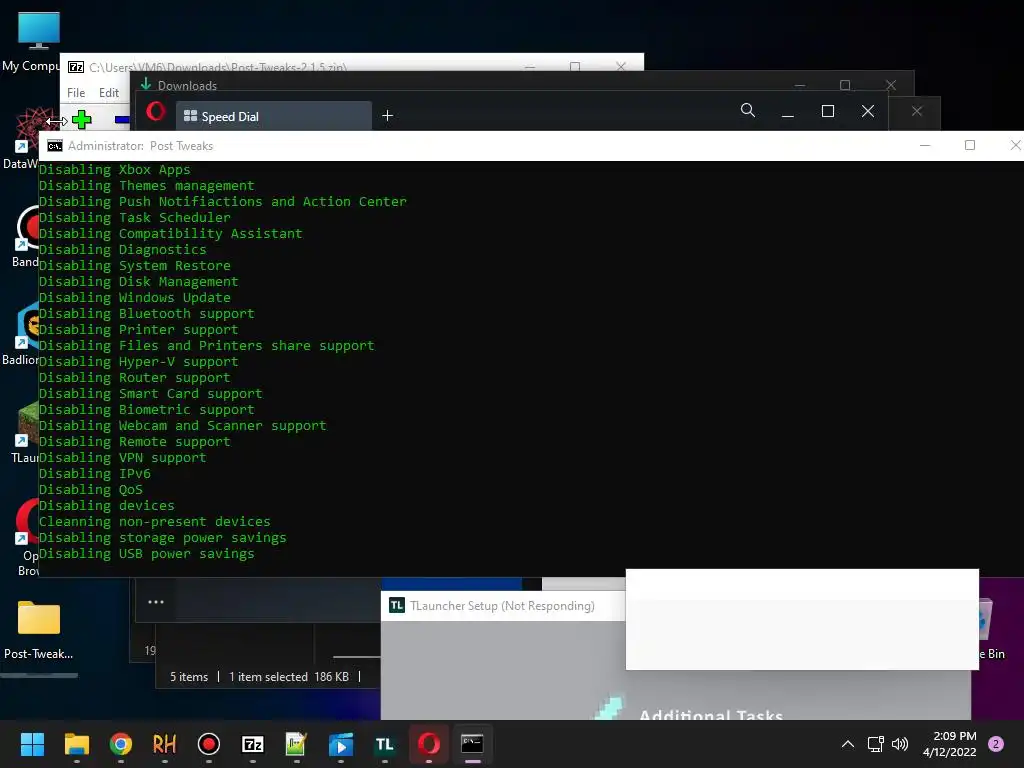Open the volume tray icon
Screen dimensions: 1024x768
900,744
